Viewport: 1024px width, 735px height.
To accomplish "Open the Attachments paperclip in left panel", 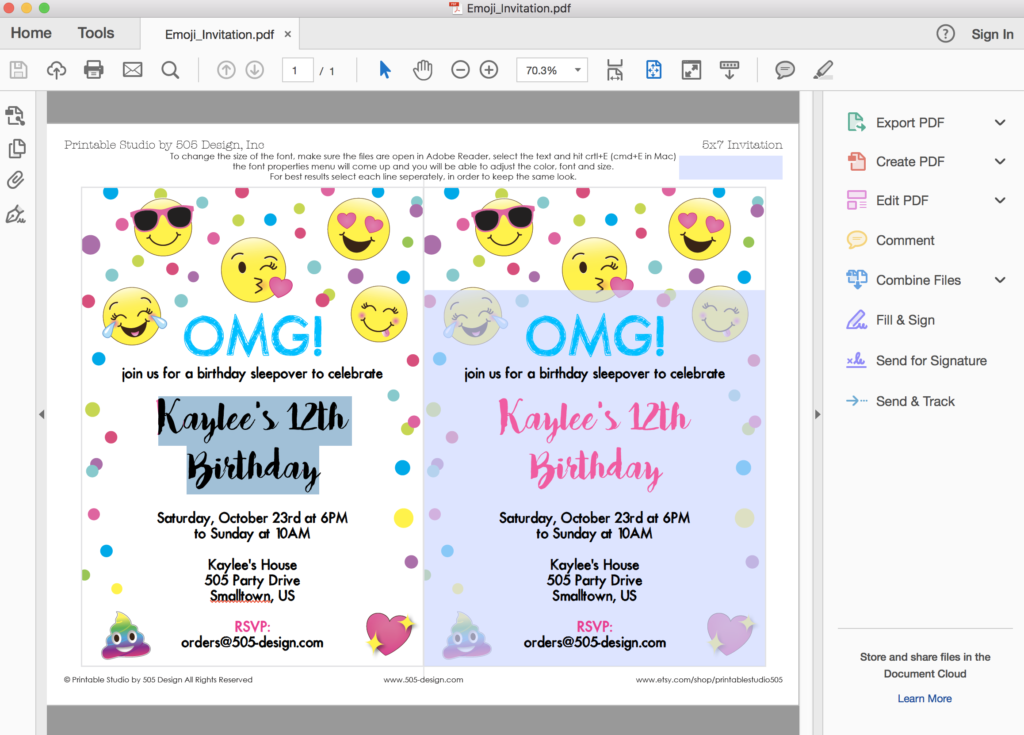I will (15, 180).
